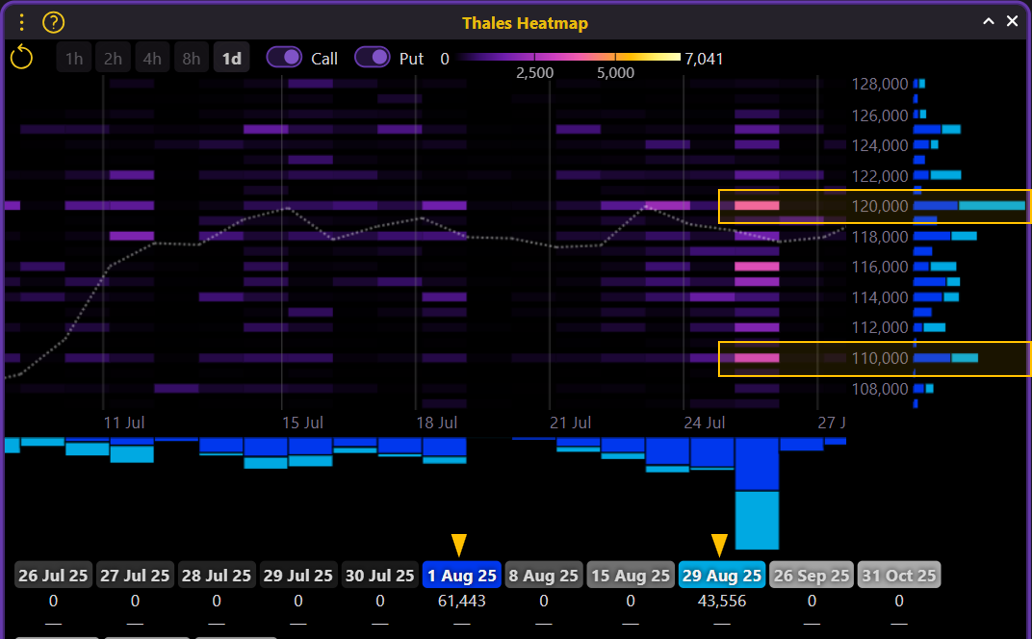Open the help question mark icon
1032x639 pixels.
coord(53,23)
